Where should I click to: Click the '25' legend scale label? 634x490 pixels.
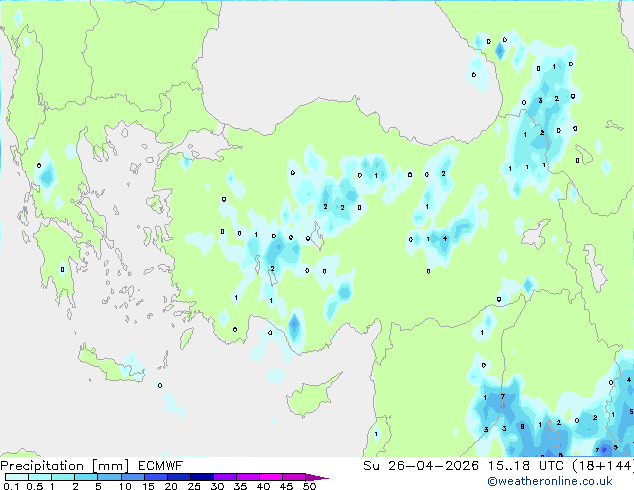tap(194, 486)
